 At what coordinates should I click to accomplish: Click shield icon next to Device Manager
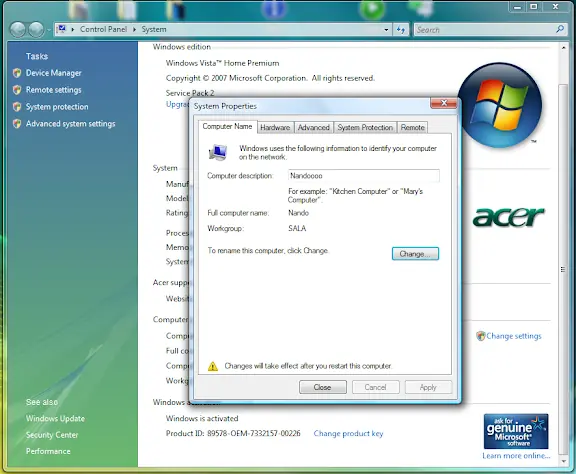(x=17, y=73)
